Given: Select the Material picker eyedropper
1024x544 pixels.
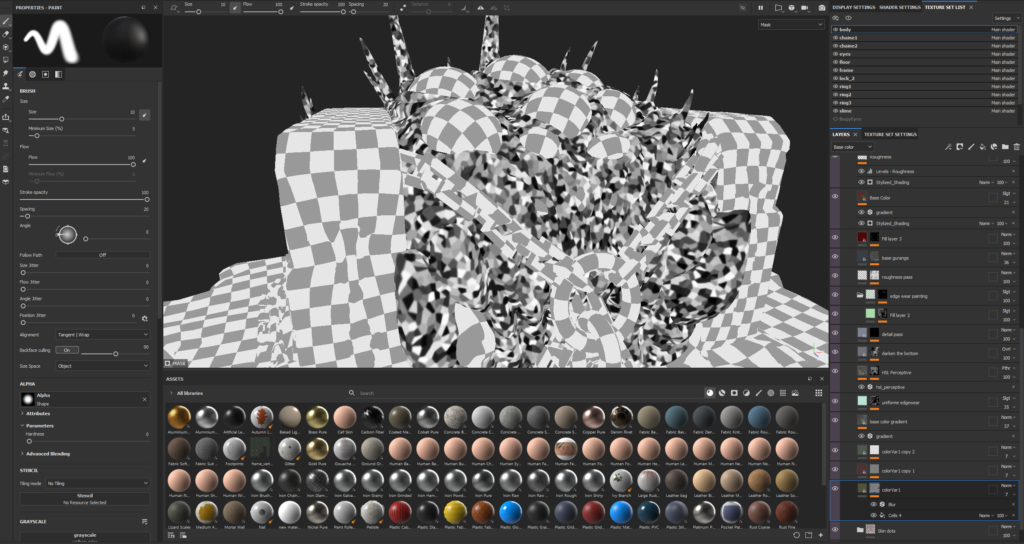Looking at the screenshot, I should pyautogui.click(x=7, y=99).
